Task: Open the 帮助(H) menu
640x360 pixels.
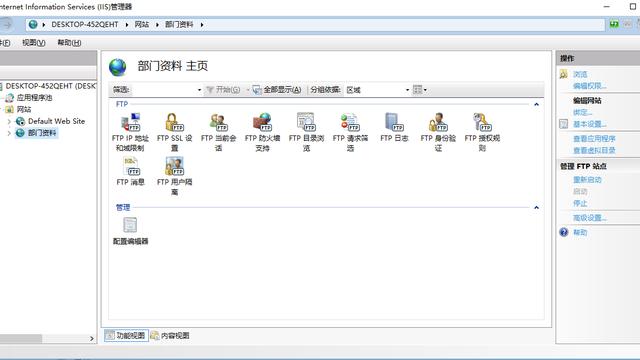Action: [x=69, y=42]
